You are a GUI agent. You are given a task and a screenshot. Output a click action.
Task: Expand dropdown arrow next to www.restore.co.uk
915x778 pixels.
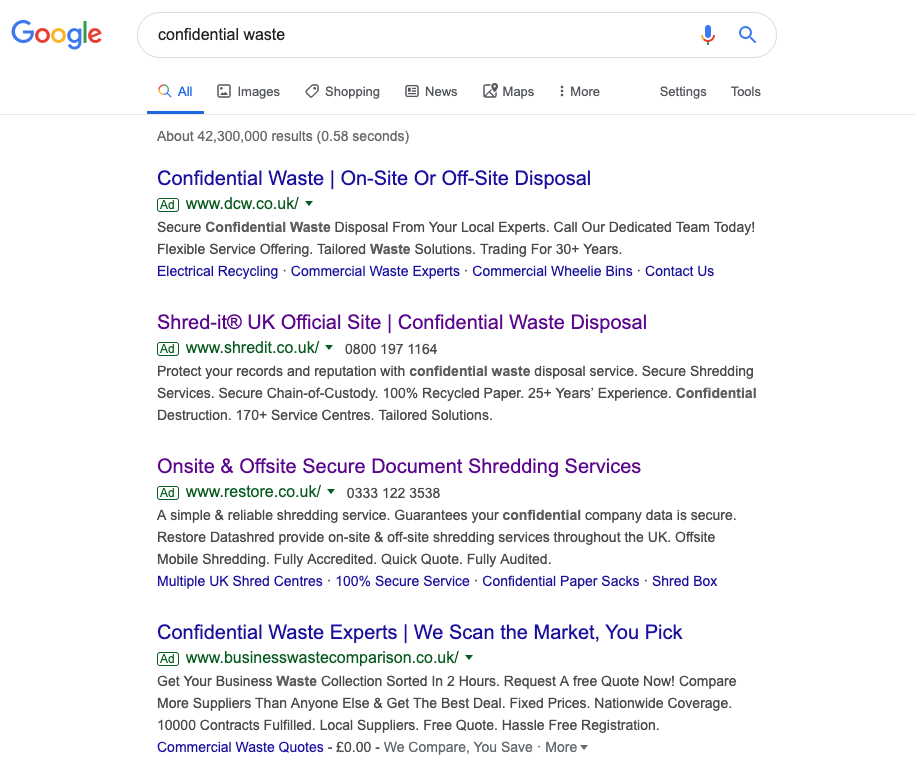[x=331, y=492]
